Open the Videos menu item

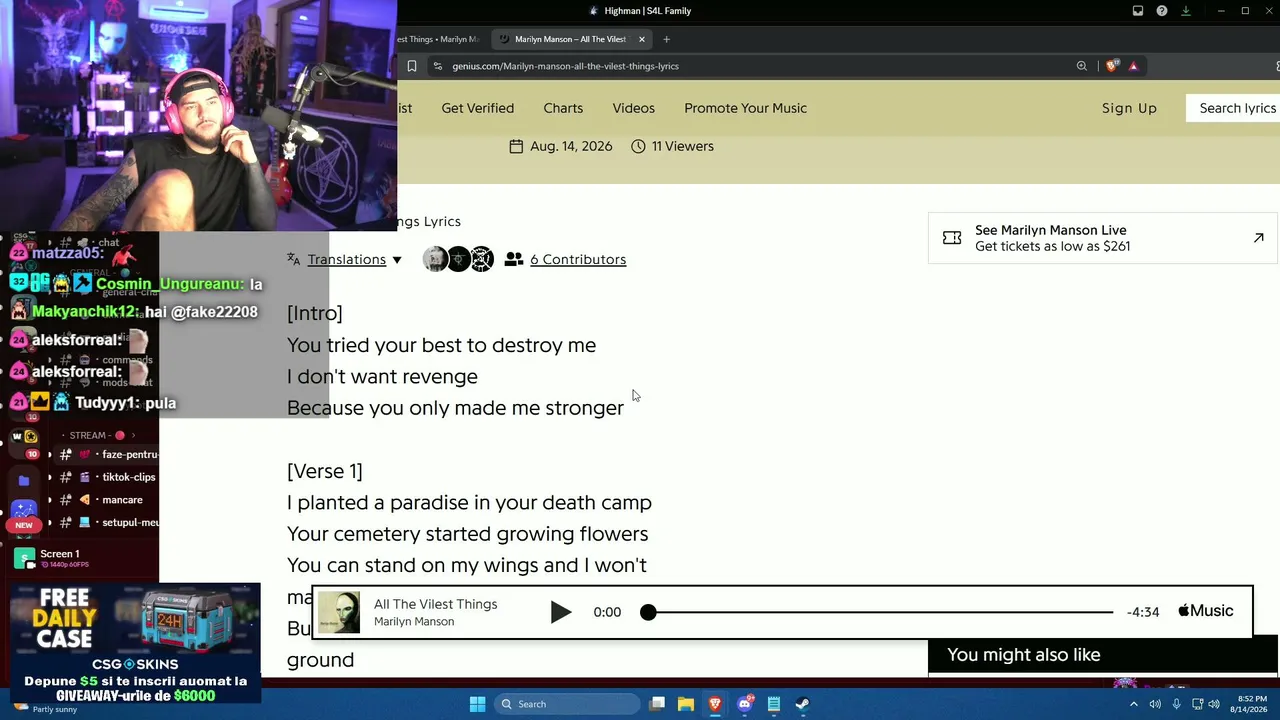pyautogui.click(x=634, y=108)
